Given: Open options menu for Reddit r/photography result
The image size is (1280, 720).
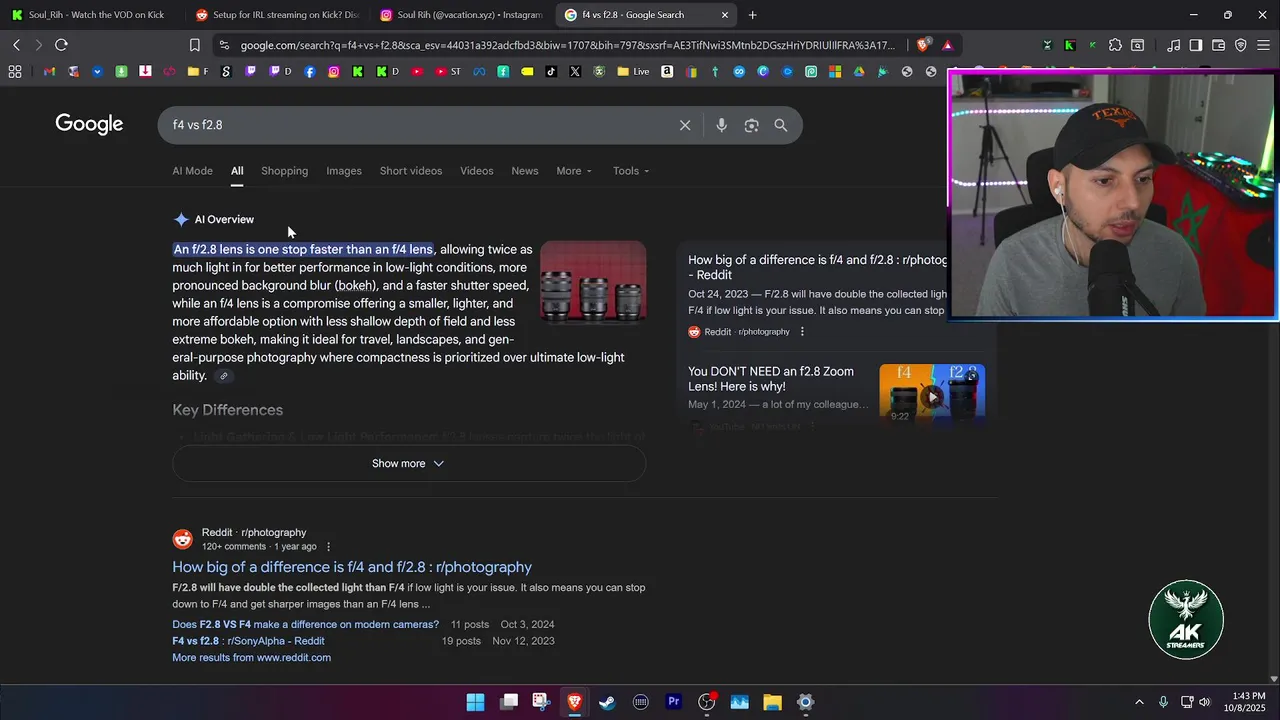Looking at the screenshot, I should 328,547.
